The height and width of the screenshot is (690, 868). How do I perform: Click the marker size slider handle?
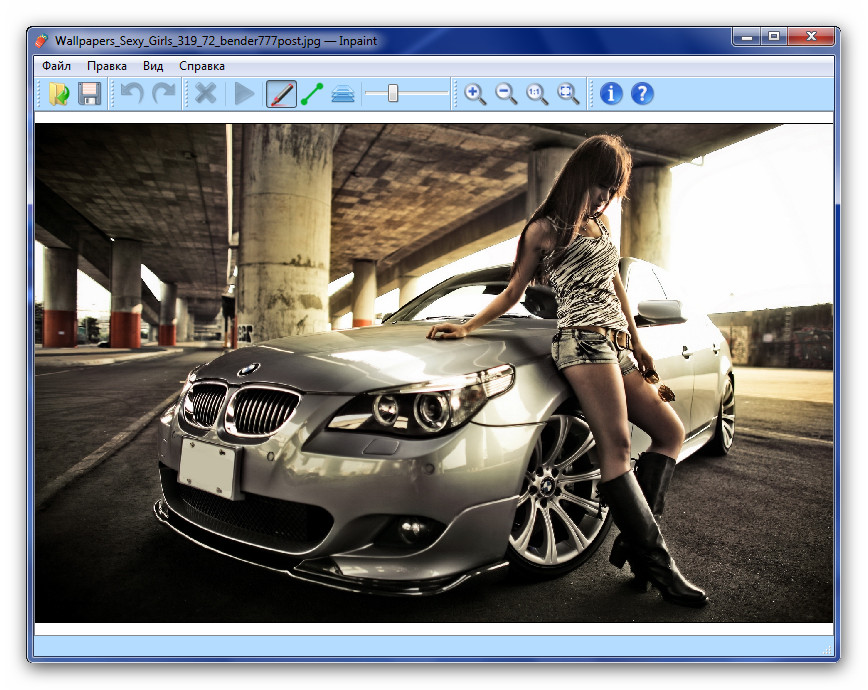(x=393, y=94)
